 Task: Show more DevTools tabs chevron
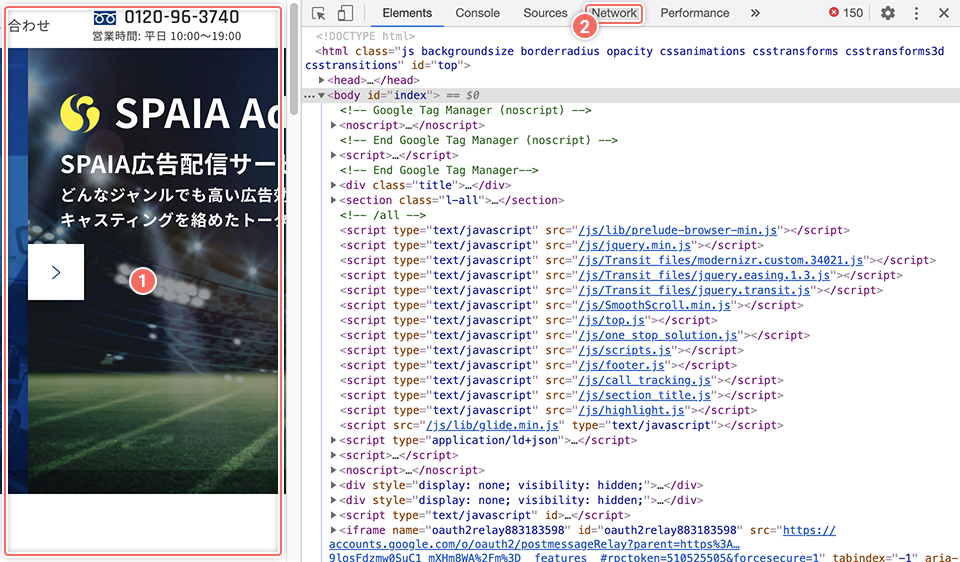tap(755, 13)
